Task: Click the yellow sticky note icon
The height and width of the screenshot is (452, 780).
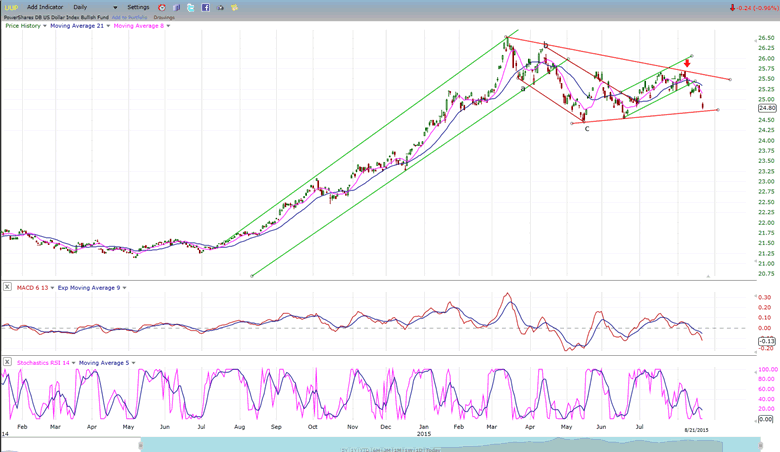Action: (x=235, y=7)
